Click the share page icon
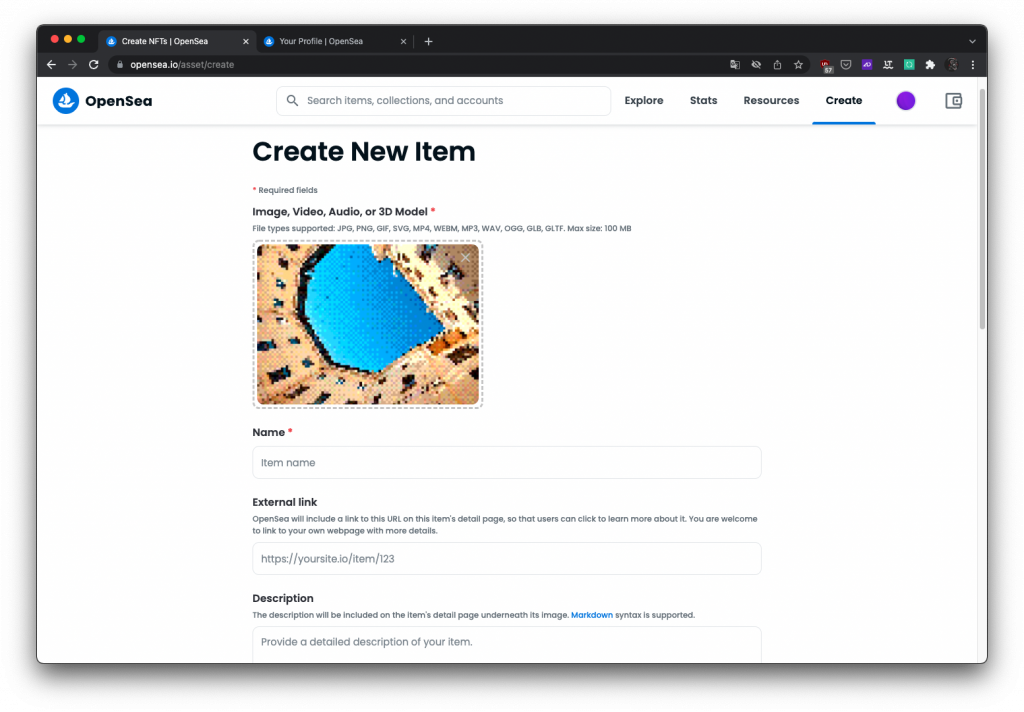Viewport: 1024px width, 712px height. tap(777, 65)
